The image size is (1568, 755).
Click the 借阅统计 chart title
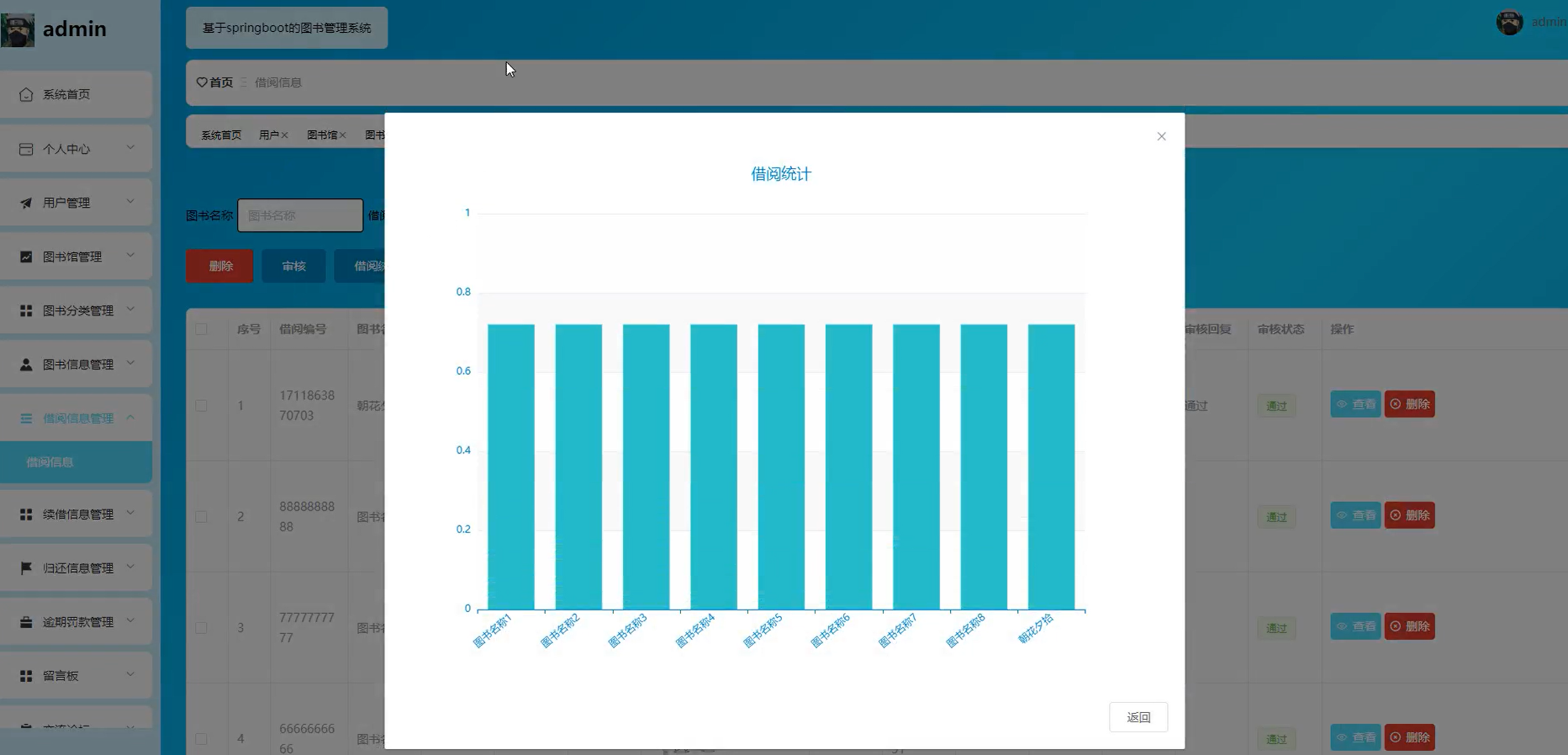coord(781,174)
